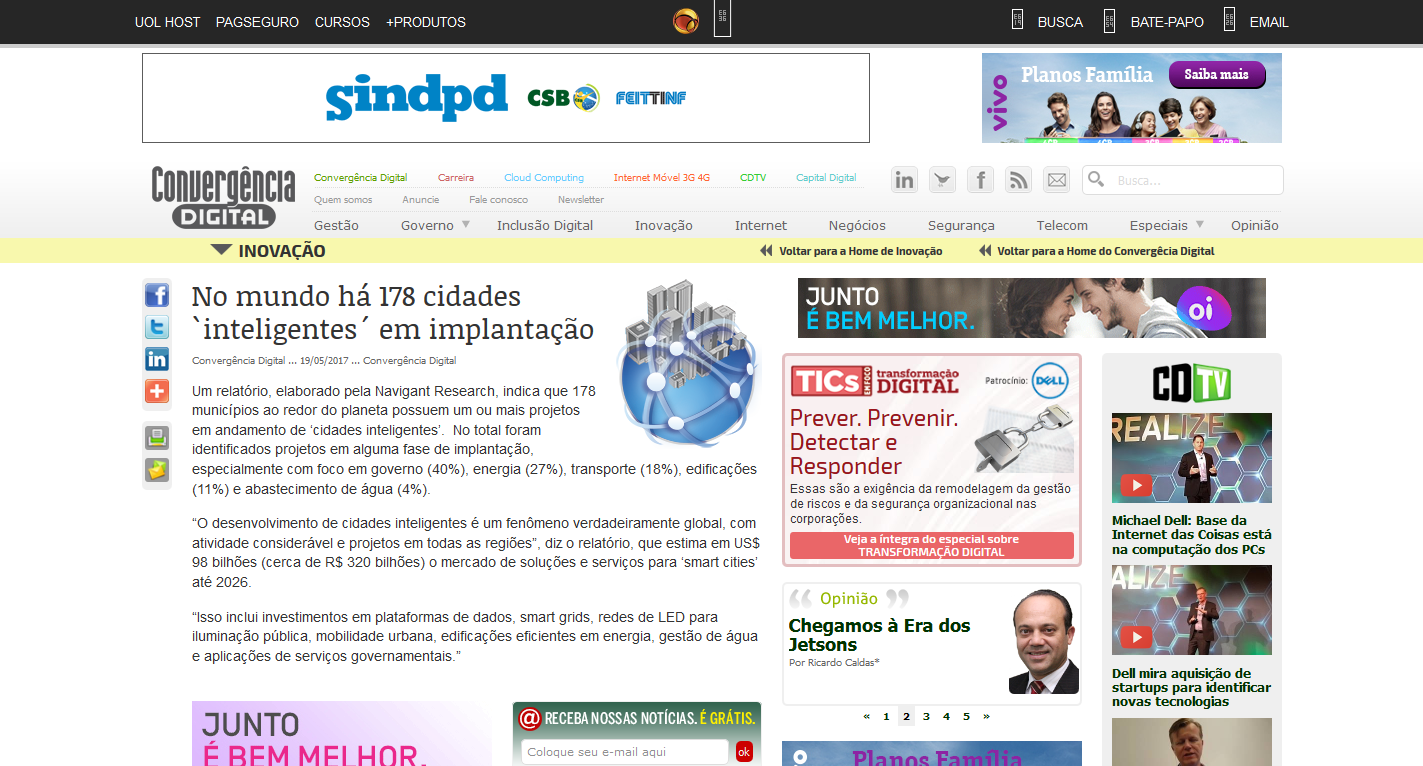This screenshot has height=766, width=1423.
Task: Print article using printer icon
Action: 157,437
